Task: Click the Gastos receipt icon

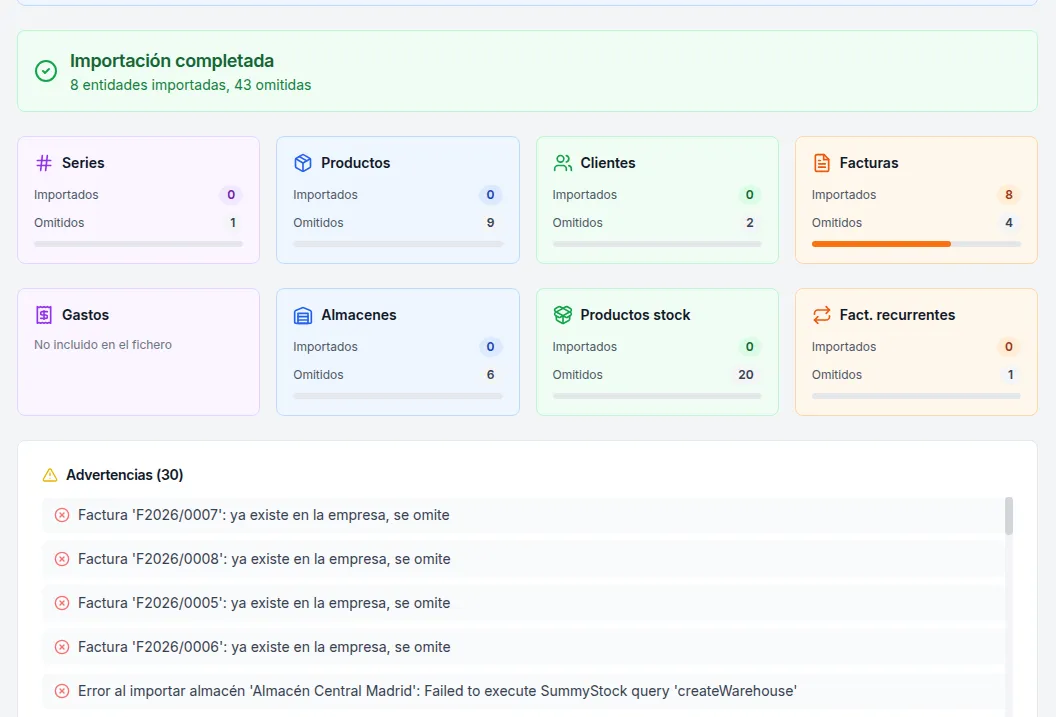Action: click(44, 315)
